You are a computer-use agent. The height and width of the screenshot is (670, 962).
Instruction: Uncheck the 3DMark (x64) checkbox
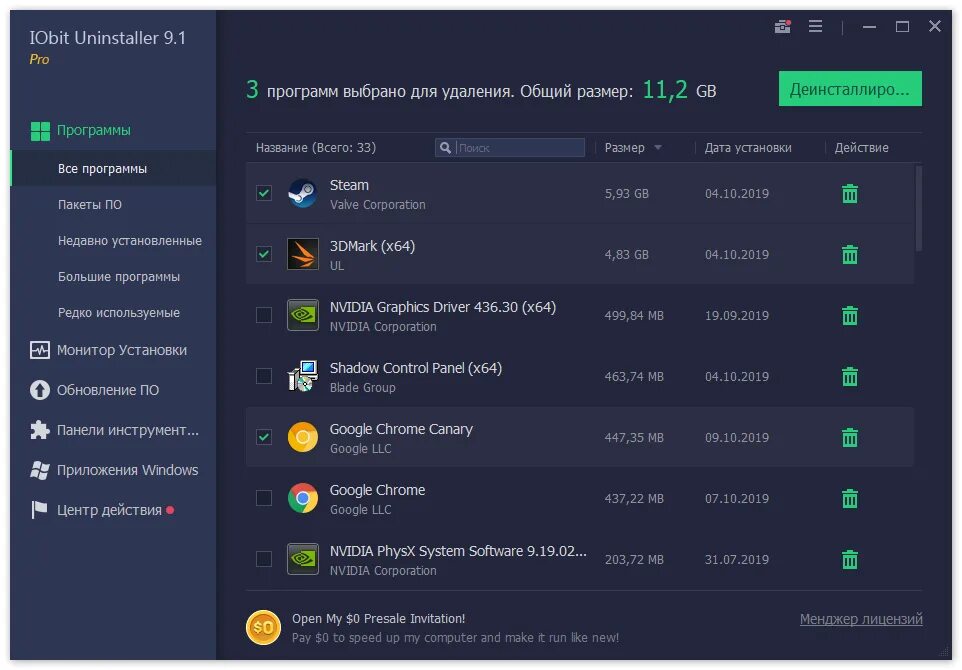(x=264, y=254)
